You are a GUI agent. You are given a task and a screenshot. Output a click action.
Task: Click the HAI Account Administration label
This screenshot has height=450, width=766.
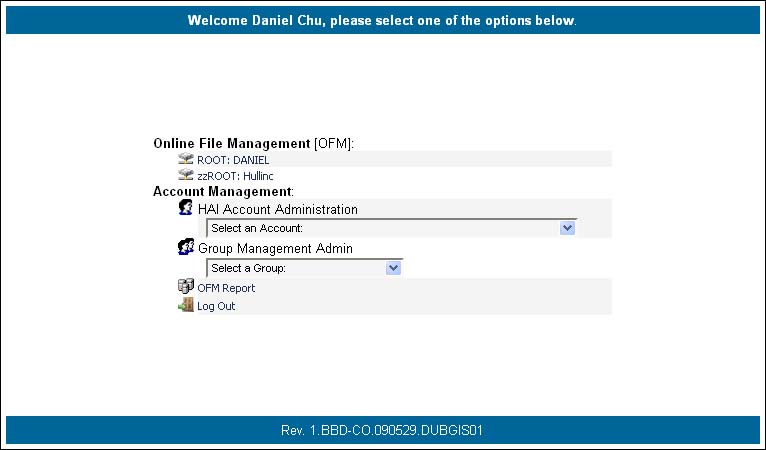(x=277, y=210)
